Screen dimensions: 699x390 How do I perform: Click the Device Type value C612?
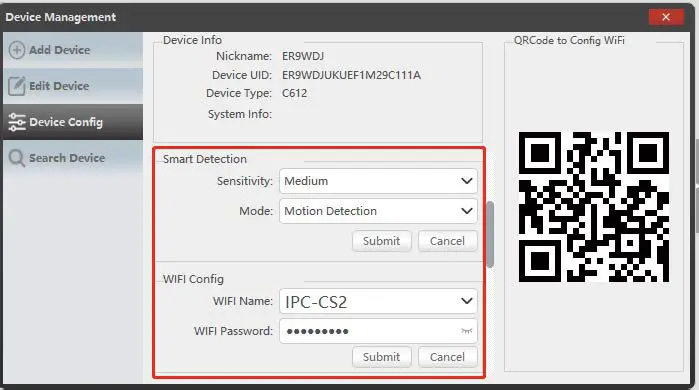coord(294,93)
